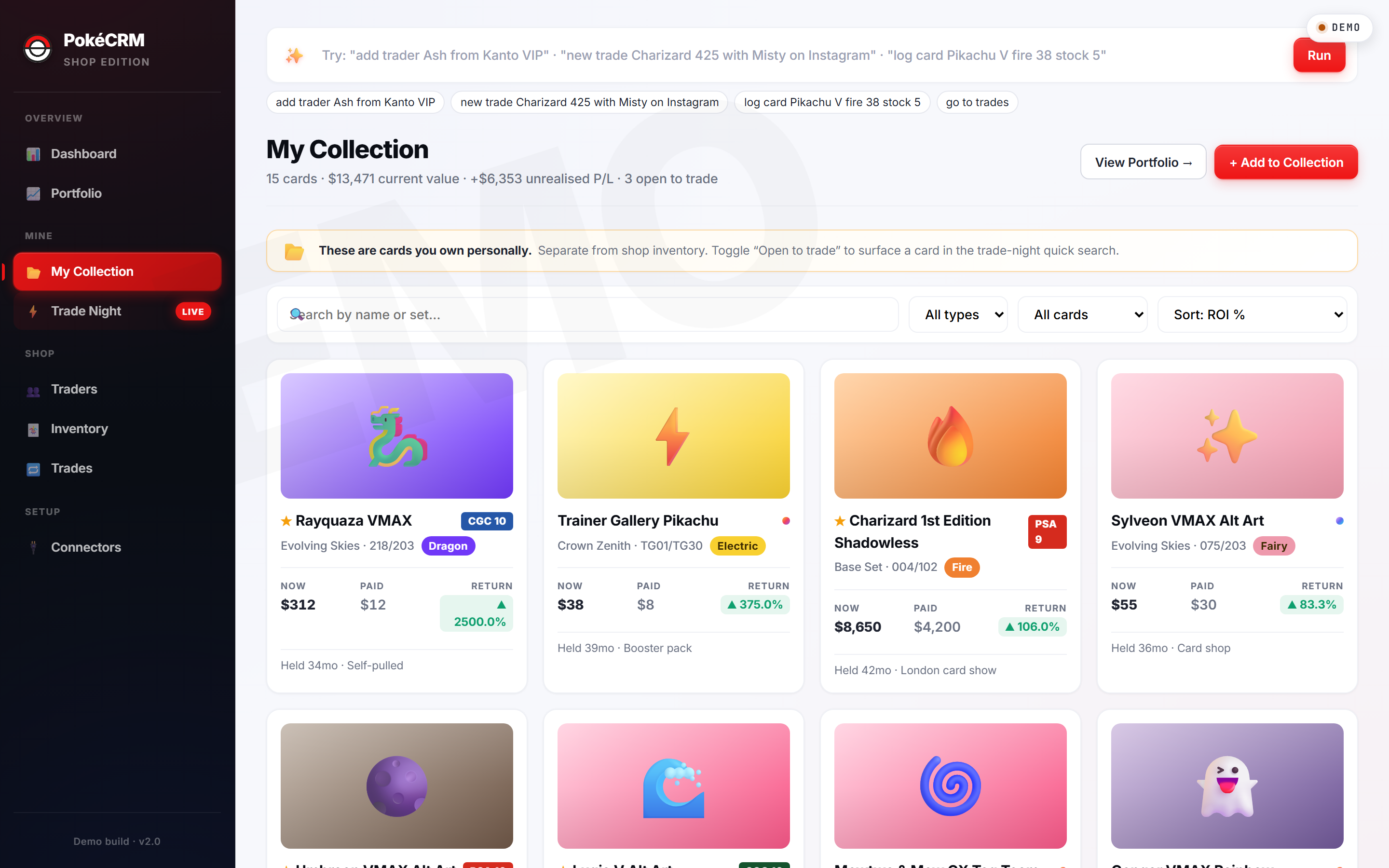Open the Inventory section
This screenshot has height=868, width=1389.
click(x=117, y=429)
